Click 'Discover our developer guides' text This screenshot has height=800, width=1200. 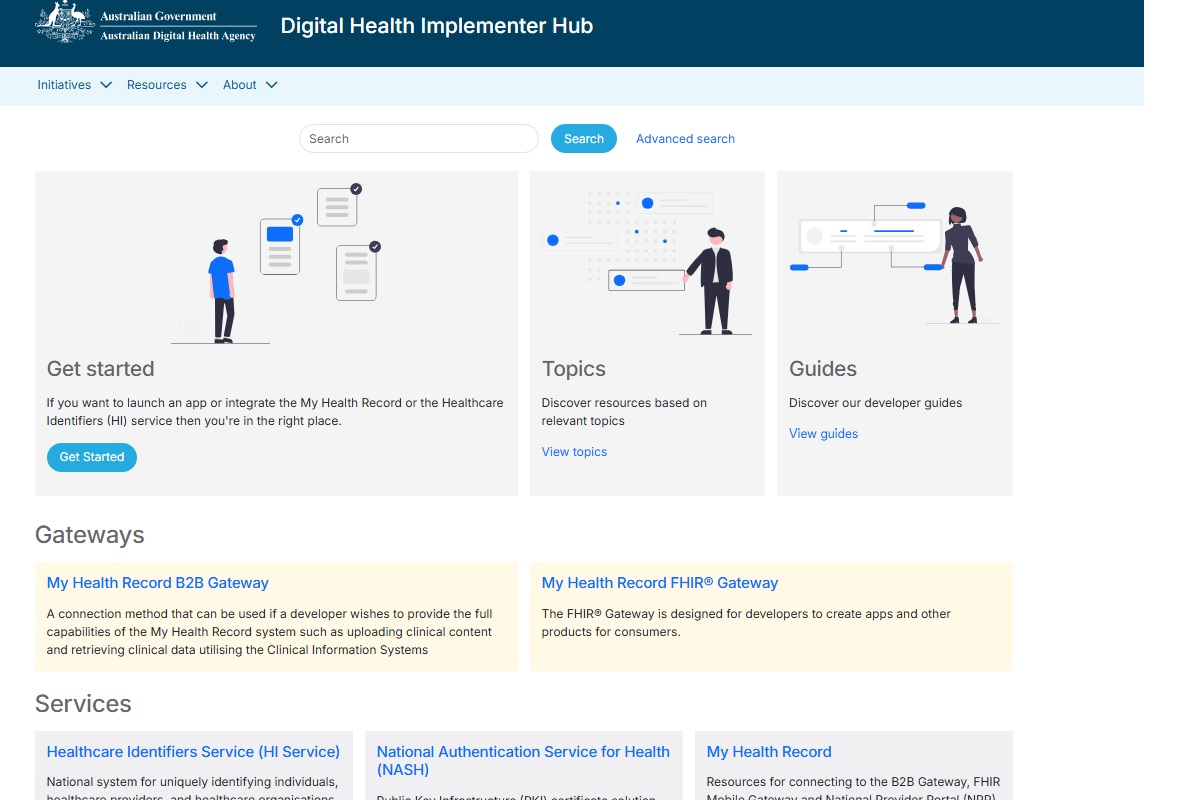pos(876,403)
